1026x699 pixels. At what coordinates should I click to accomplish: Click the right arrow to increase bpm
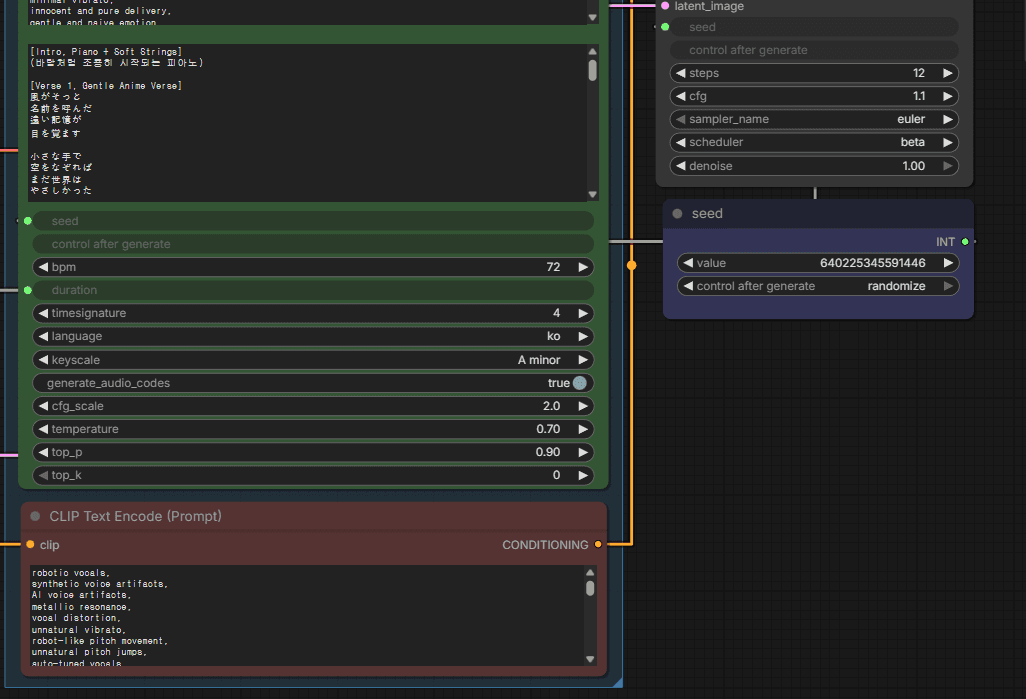click(x=582, y=267)
